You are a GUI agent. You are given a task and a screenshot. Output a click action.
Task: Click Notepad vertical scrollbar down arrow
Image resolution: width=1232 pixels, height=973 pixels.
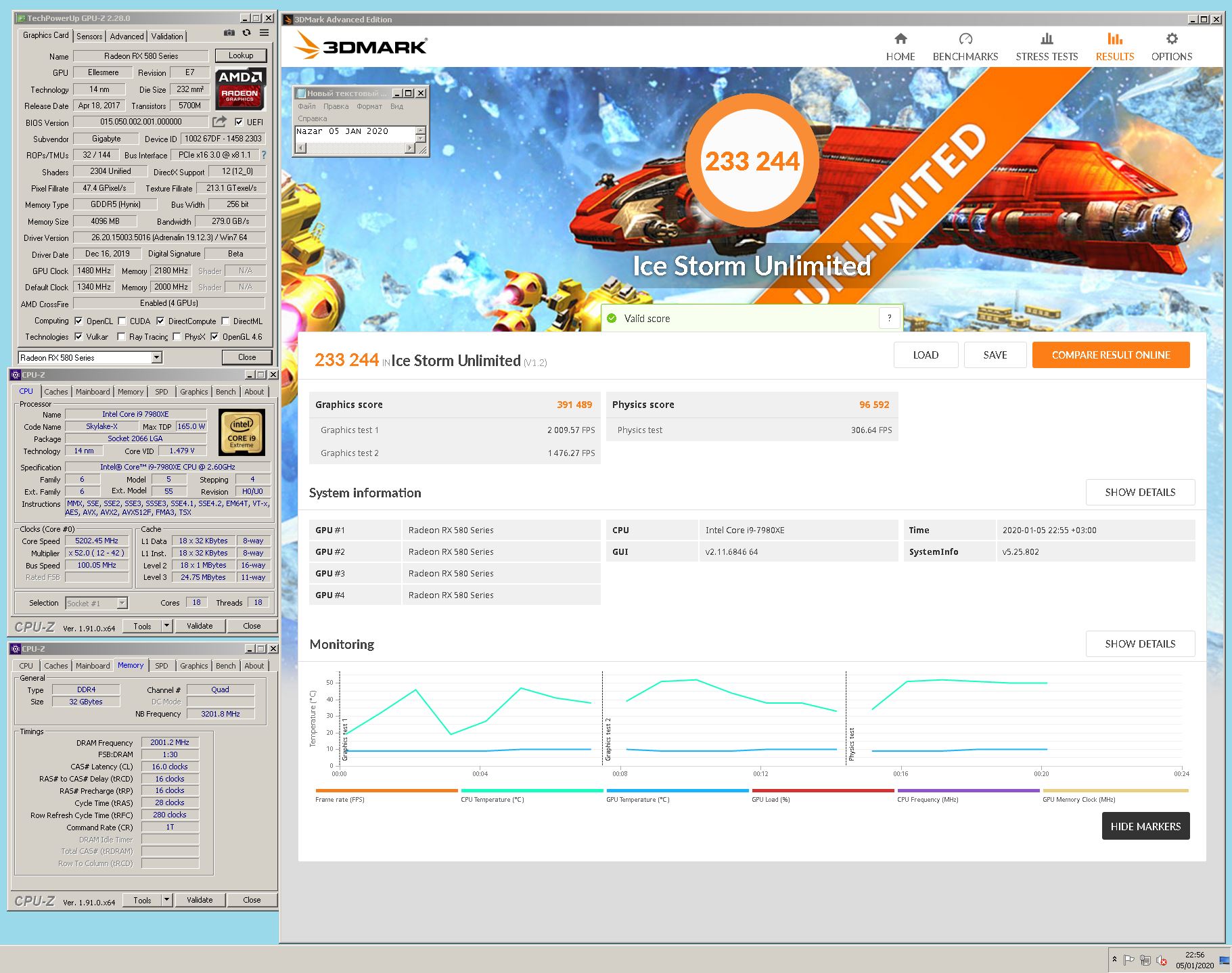click(421, 139)
